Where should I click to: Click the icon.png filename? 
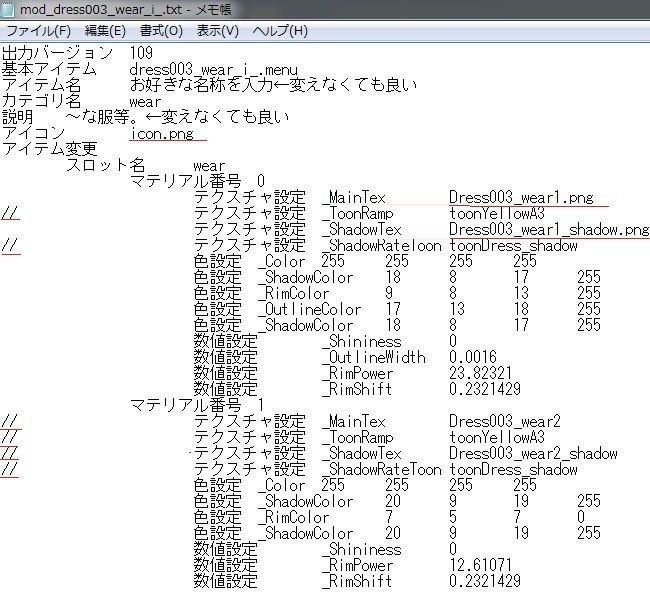162,133
